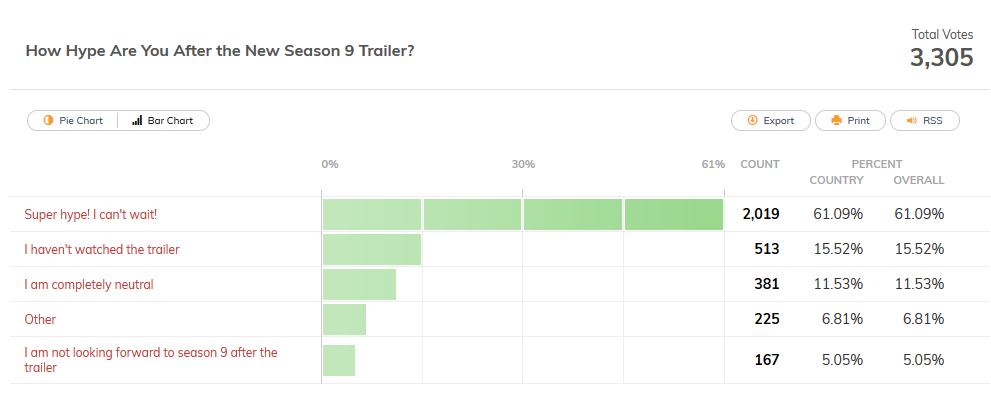Click the COUNTRY percent column header
Screen dimensions: 991x410
(x=836, y=180)
